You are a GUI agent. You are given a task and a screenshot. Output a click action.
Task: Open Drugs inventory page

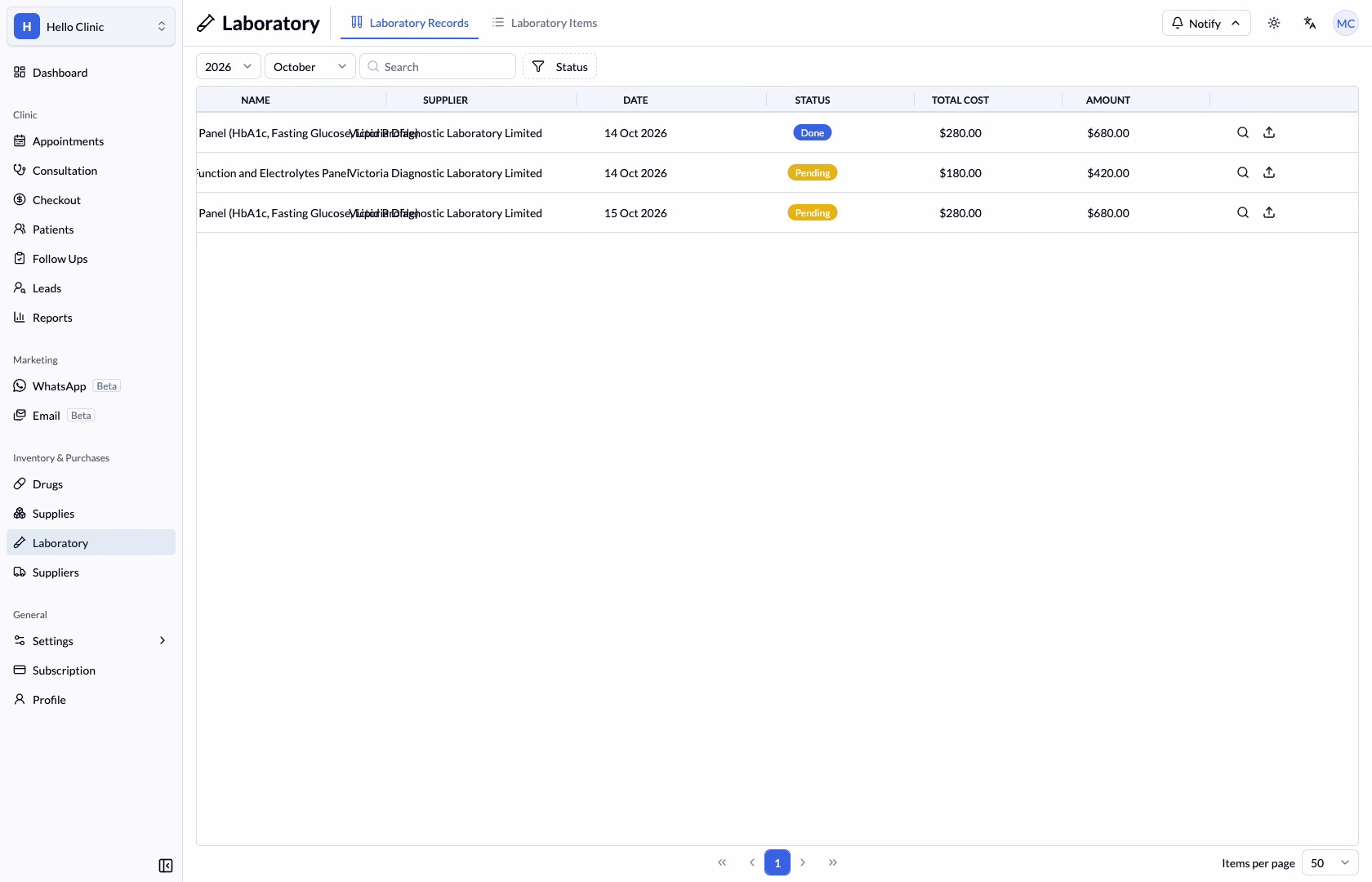[91, 484]
